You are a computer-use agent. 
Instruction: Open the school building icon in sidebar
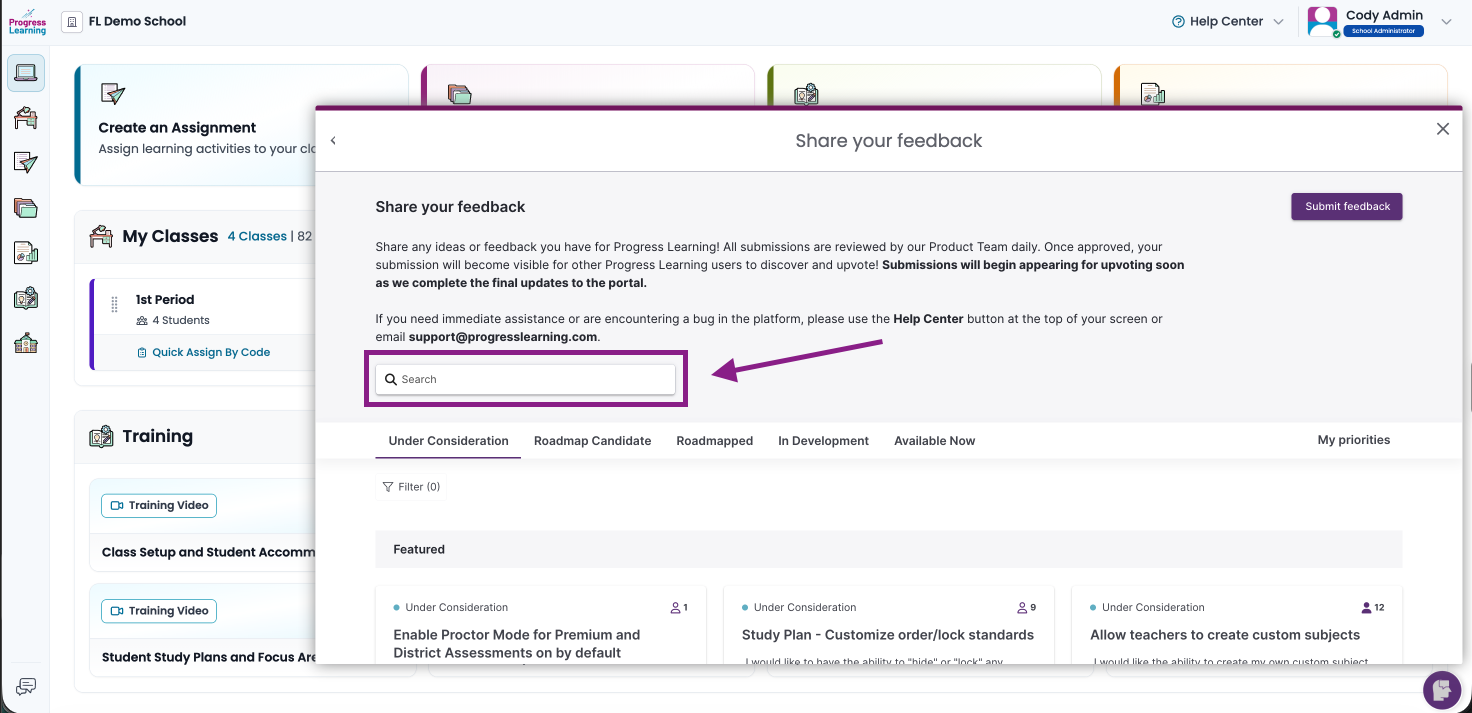pos(26,344)
